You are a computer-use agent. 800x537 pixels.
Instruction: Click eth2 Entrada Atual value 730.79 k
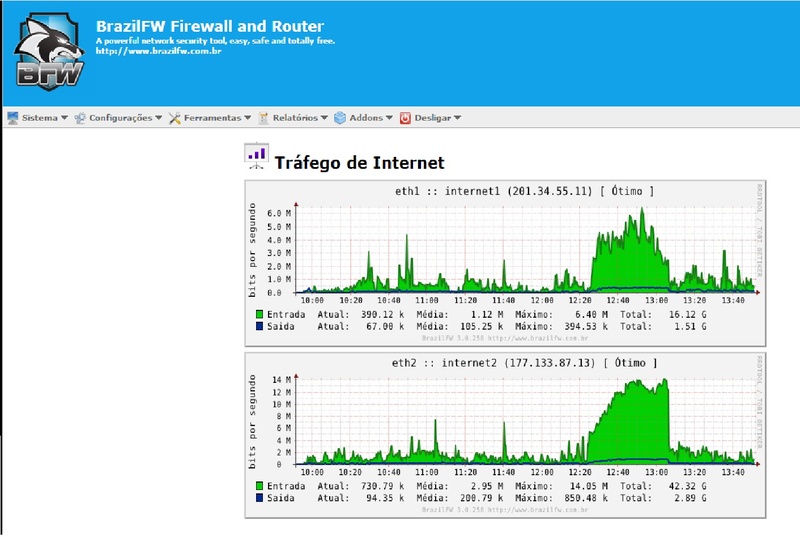[x=383, y=487]
